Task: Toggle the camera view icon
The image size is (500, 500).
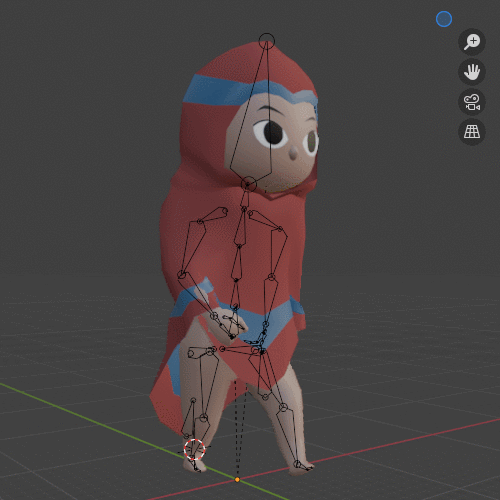Action: [472, 102]
